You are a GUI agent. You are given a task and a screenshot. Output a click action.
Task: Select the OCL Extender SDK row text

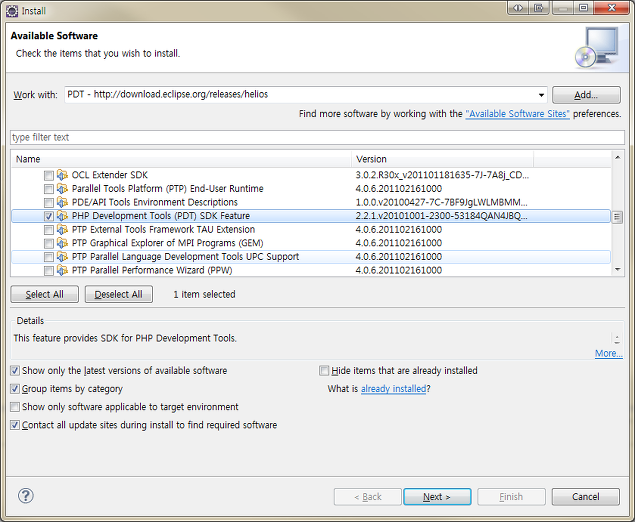110,175
